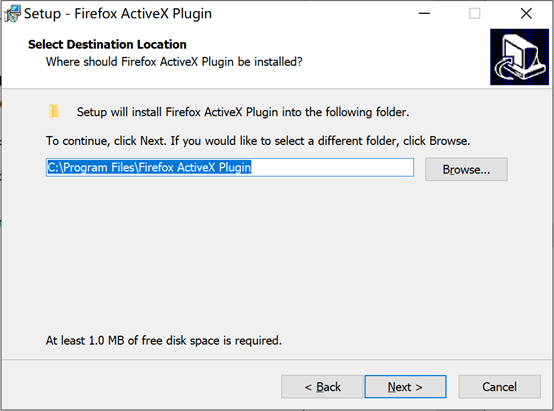This screenshot has height=411, width=554.
Task: Minimize the Setup window
Action: pyautogui.click(x=424, y=14)
